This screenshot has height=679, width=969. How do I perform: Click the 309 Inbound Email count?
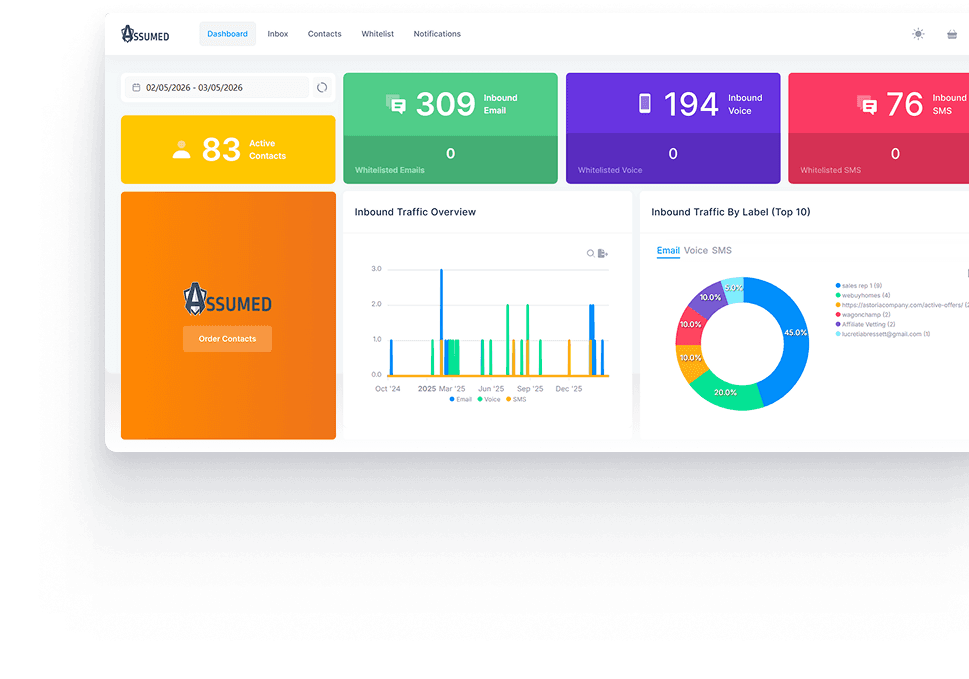point(446,104)
